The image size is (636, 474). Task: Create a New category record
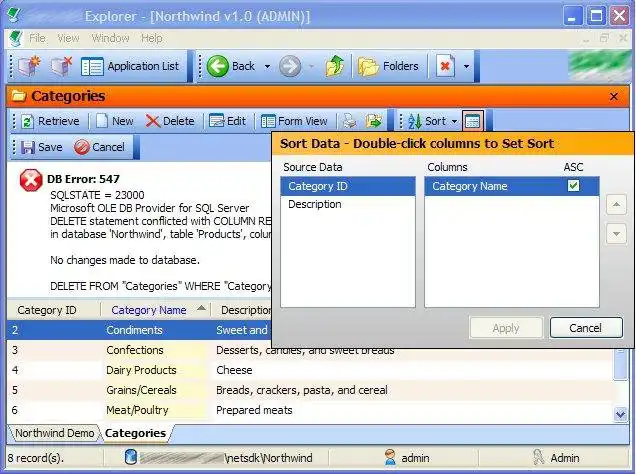coord(114,121)
